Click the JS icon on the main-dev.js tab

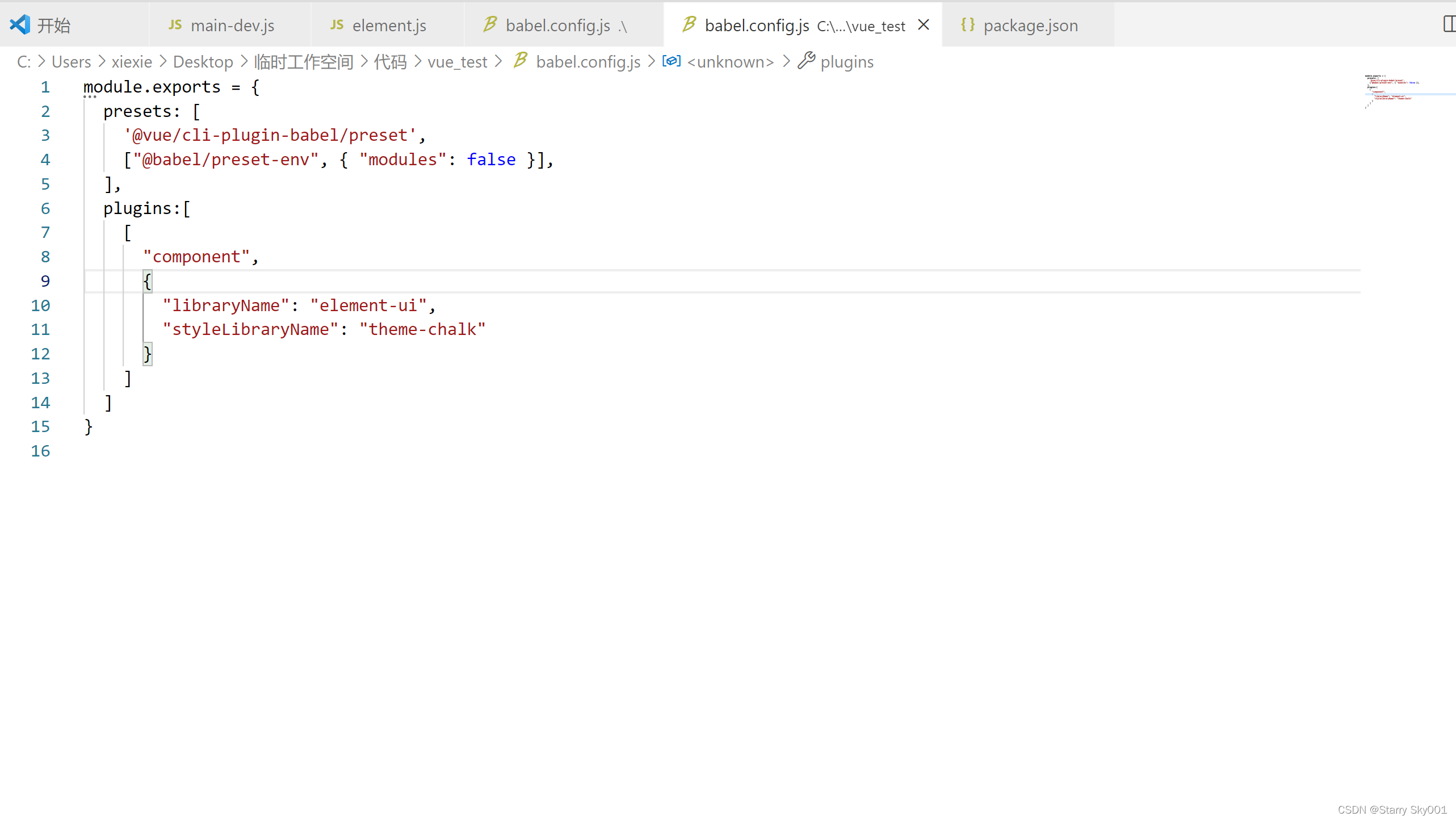pos(175,25)
